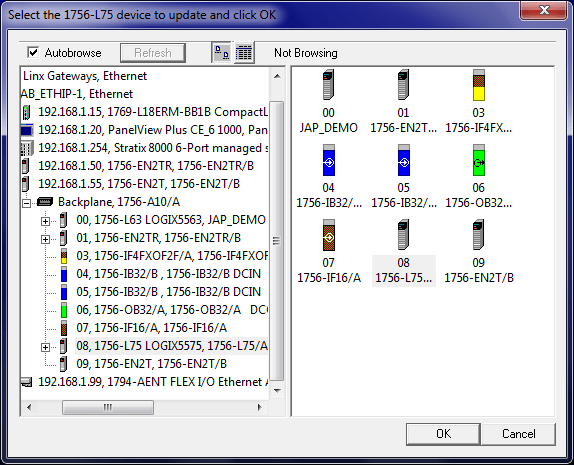Viewport: 574px width, 465px height.
Task: Select slot 08 1756-L75 controller icon
Action: tap(404, 235)
